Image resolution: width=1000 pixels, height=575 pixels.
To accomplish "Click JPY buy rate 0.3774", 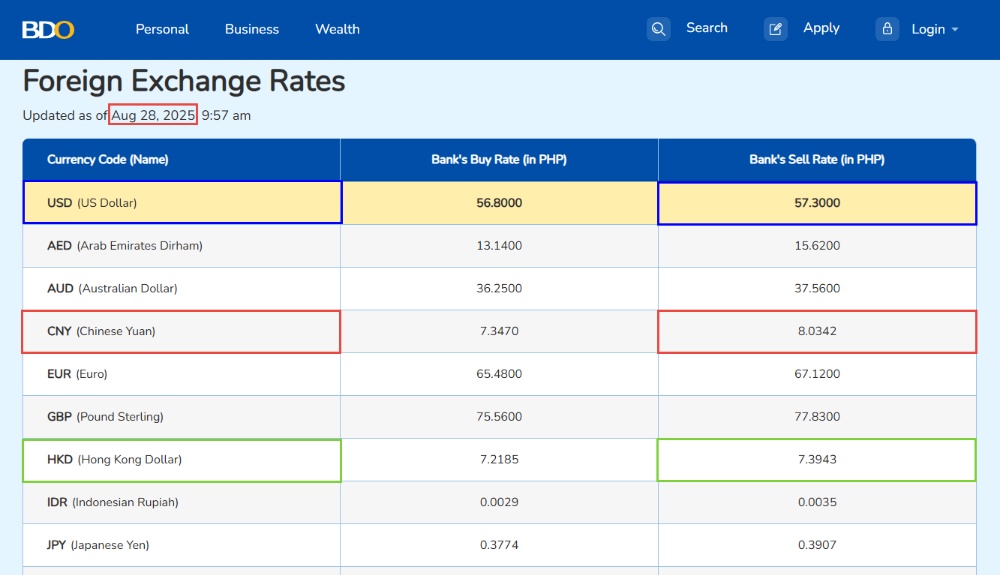I will click(x=499, y=544).
